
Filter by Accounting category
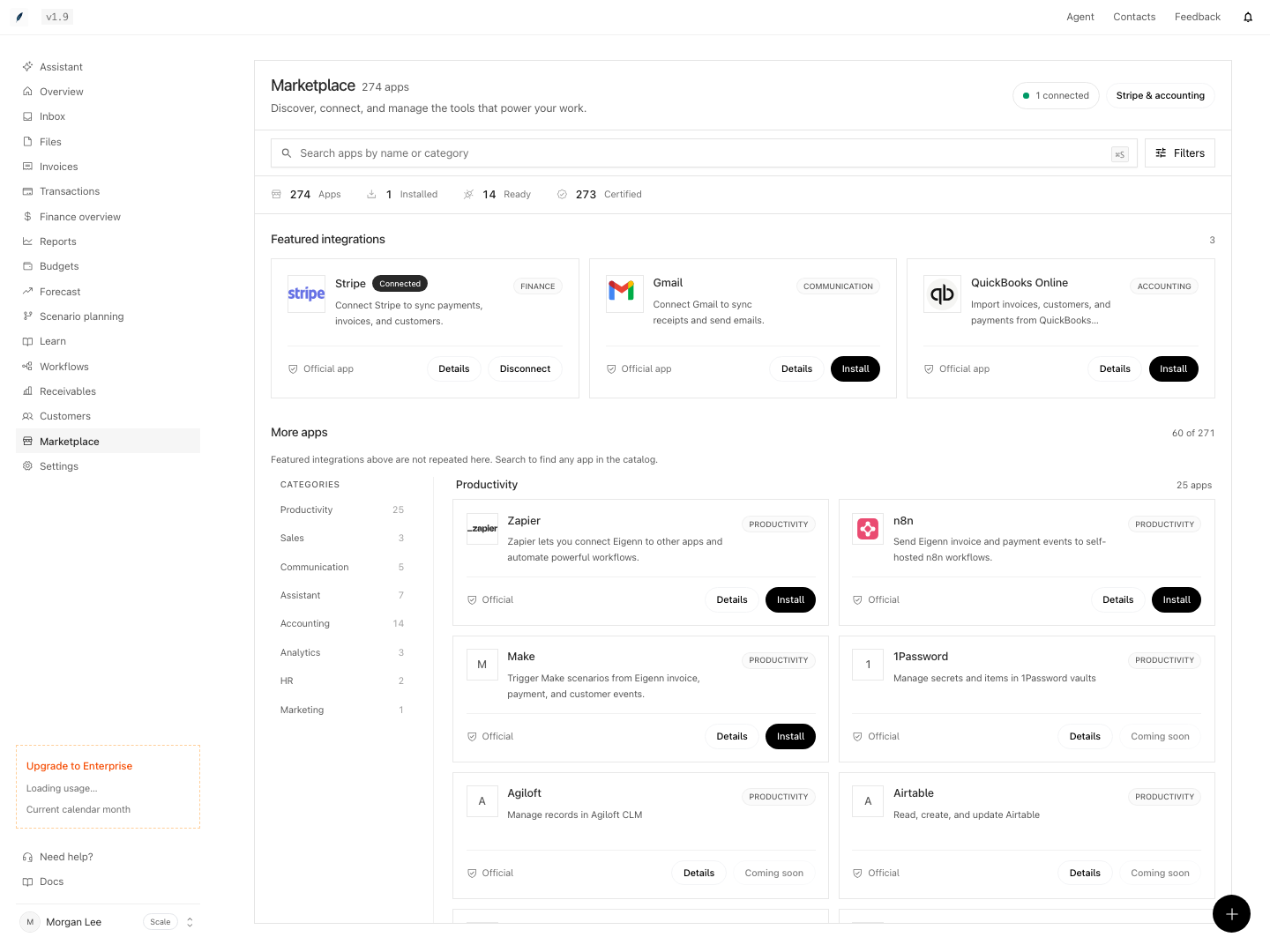coord(342,623)
